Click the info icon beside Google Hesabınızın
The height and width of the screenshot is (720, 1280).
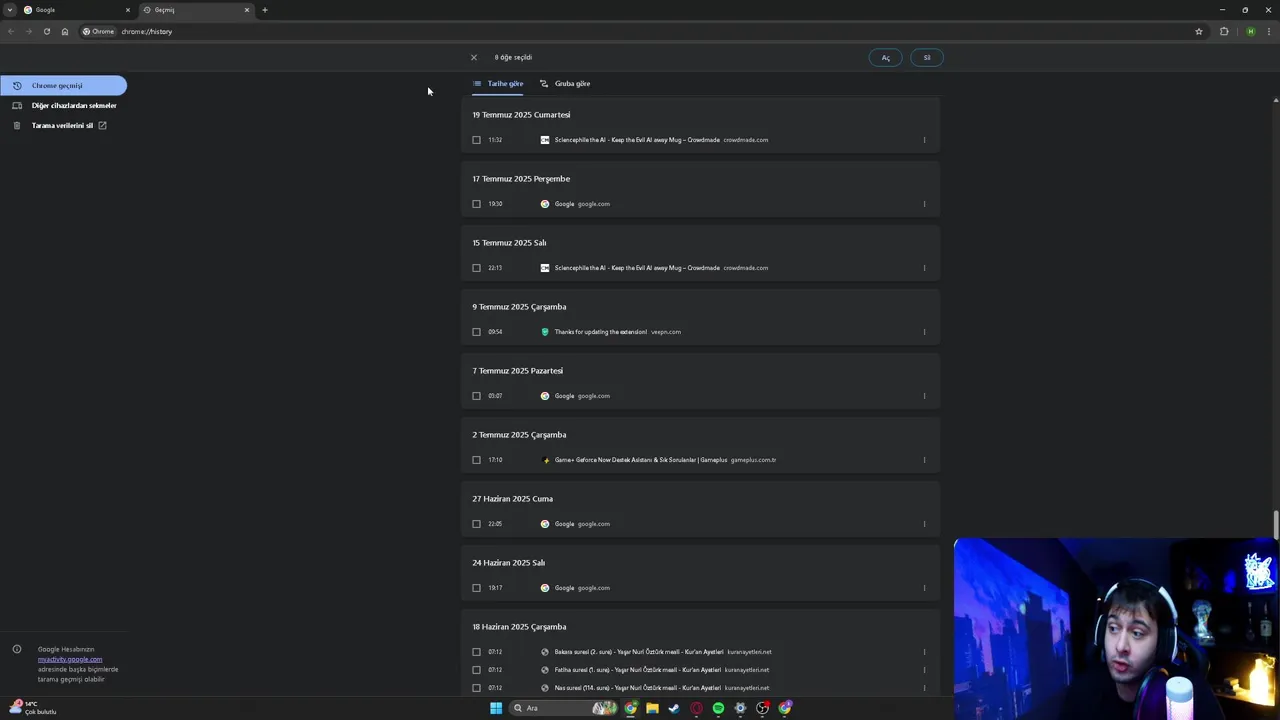point(17,649)
